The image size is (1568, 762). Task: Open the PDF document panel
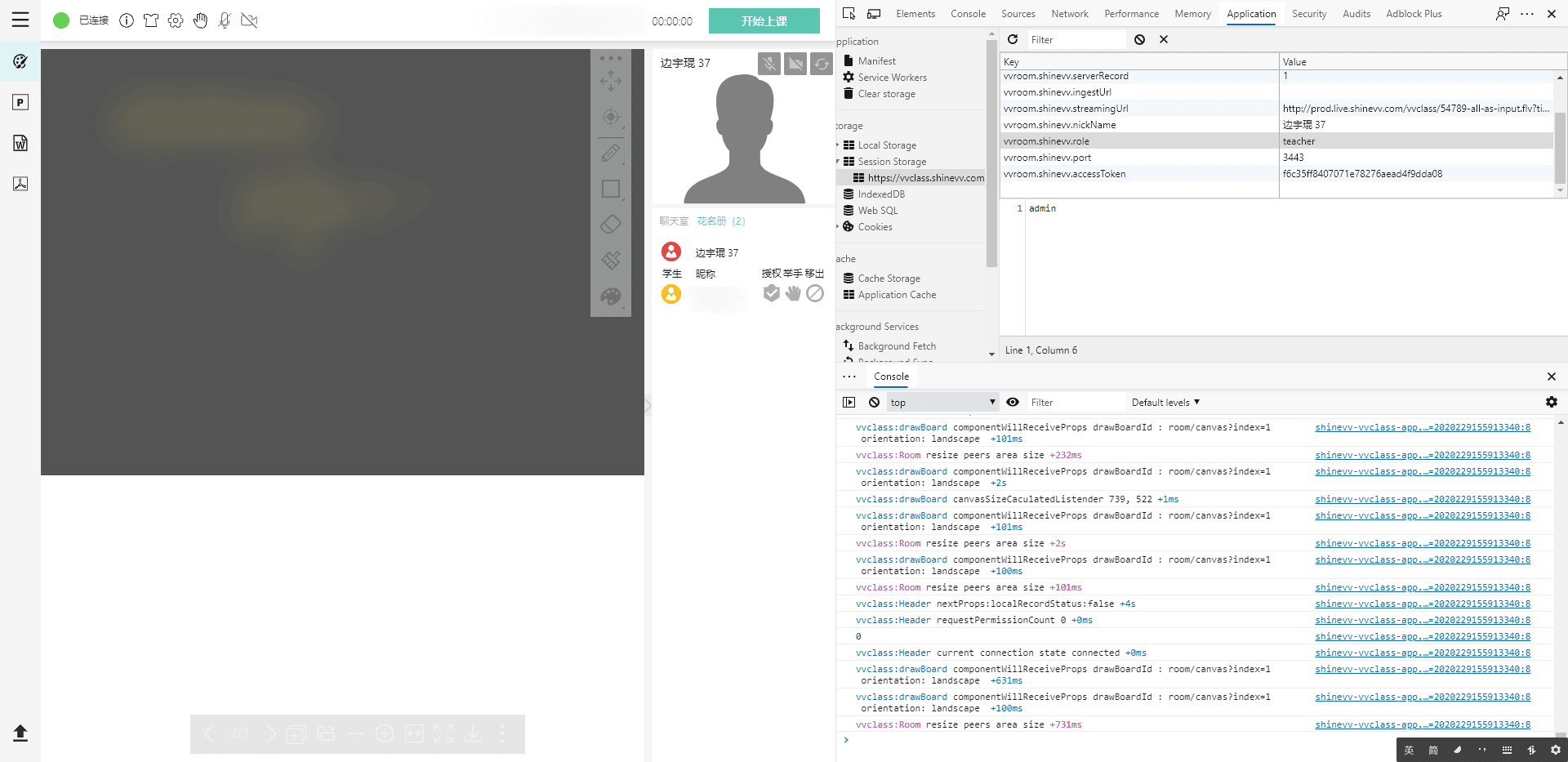20,184
